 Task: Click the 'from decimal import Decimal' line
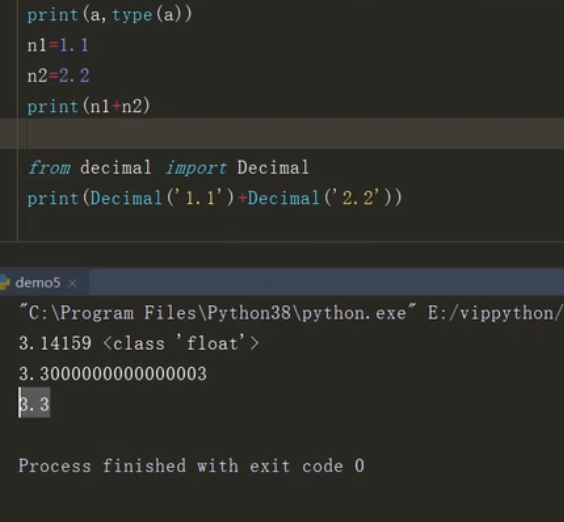tap(169, 168)
